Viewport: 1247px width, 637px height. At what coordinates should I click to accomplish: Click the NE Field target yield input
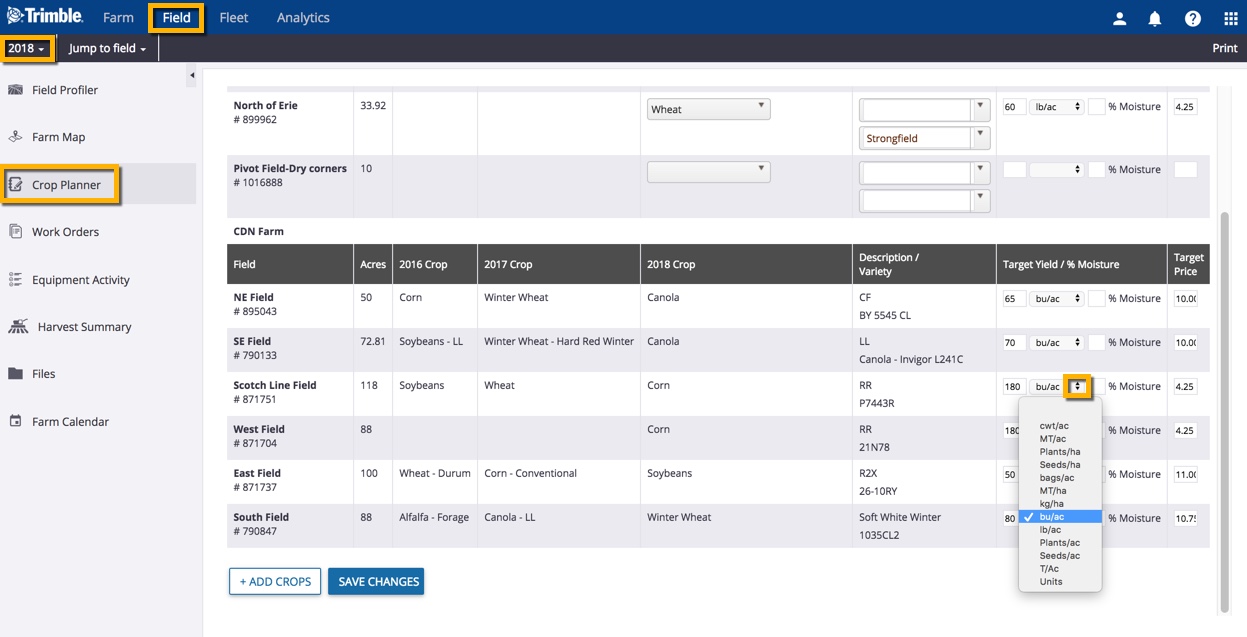(1014, 298)
